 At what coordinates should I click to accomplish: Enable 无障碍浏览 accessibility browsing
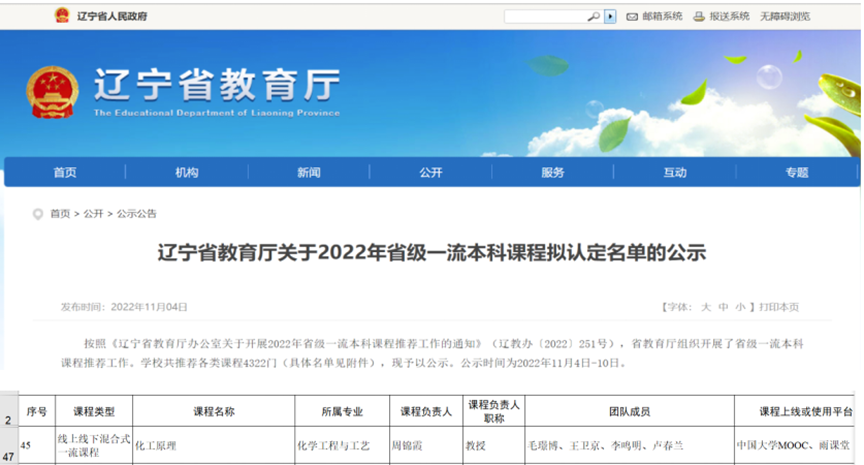785,16
